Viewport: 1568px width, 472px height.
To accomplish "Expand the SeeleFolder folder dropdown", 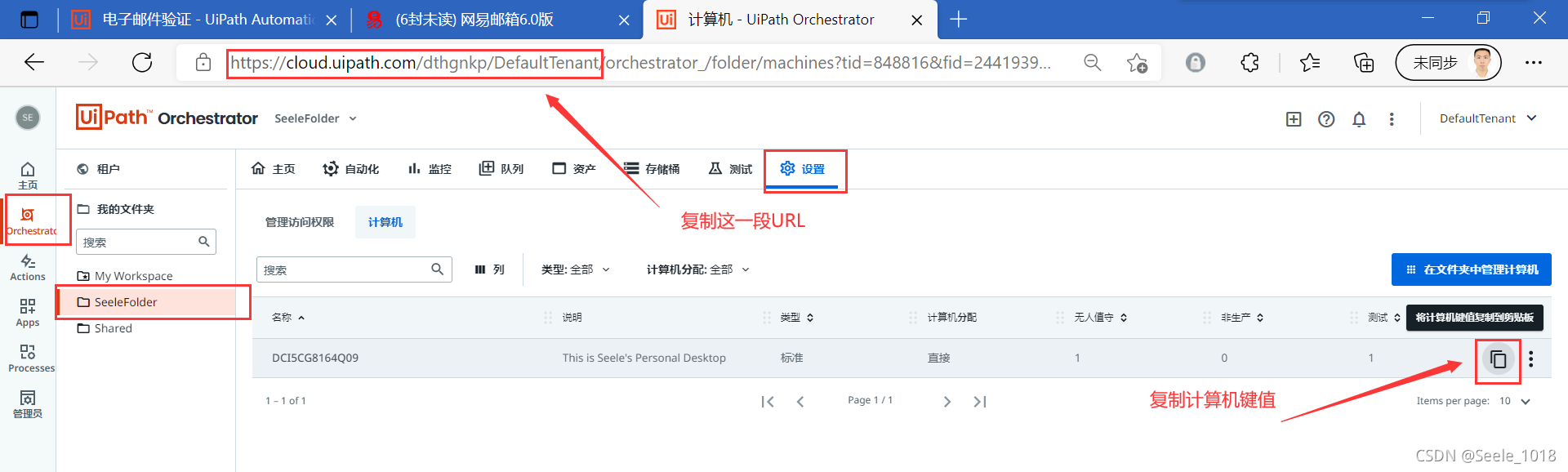I will click(x=316, y=118).
